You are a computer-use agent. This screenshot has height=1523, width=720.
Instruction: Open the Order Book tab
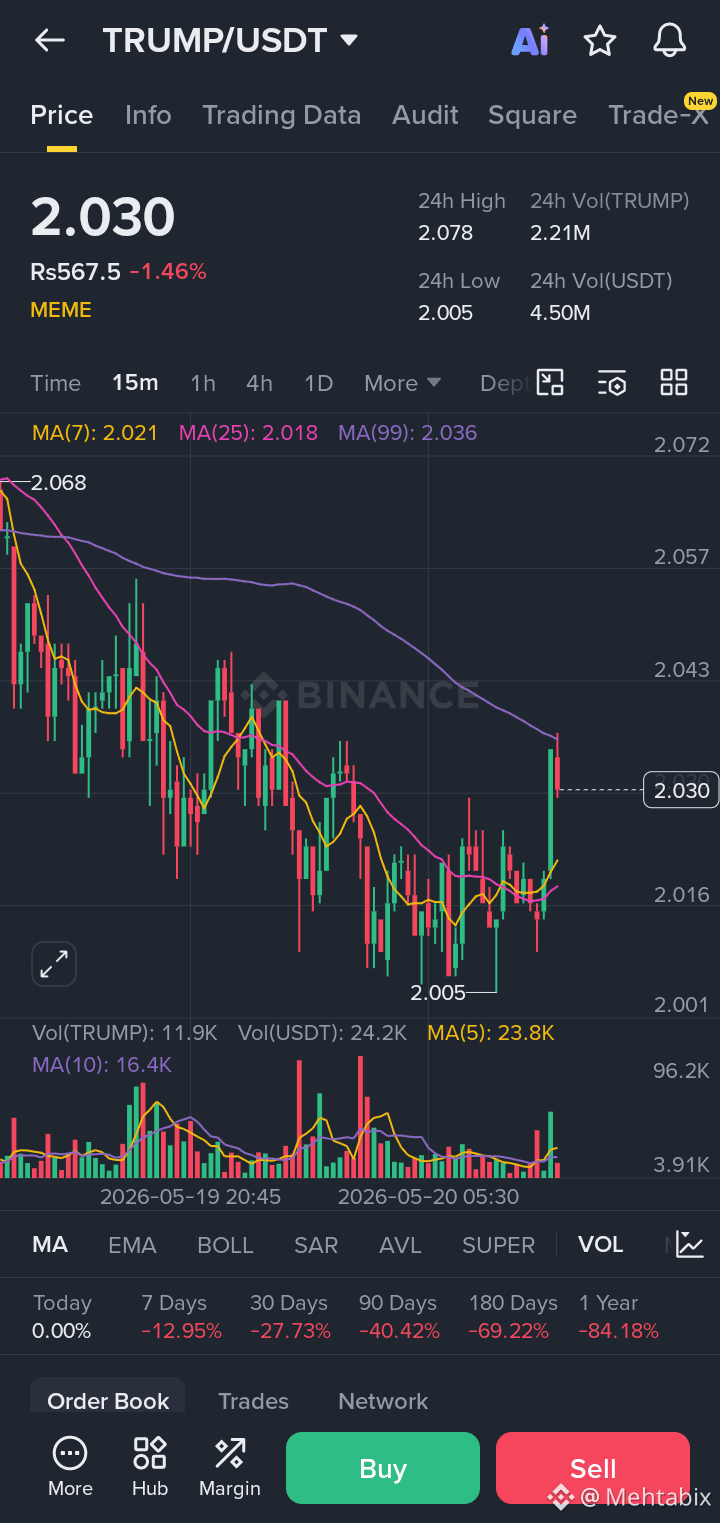pyautogui.click(x=108, y=1401)
